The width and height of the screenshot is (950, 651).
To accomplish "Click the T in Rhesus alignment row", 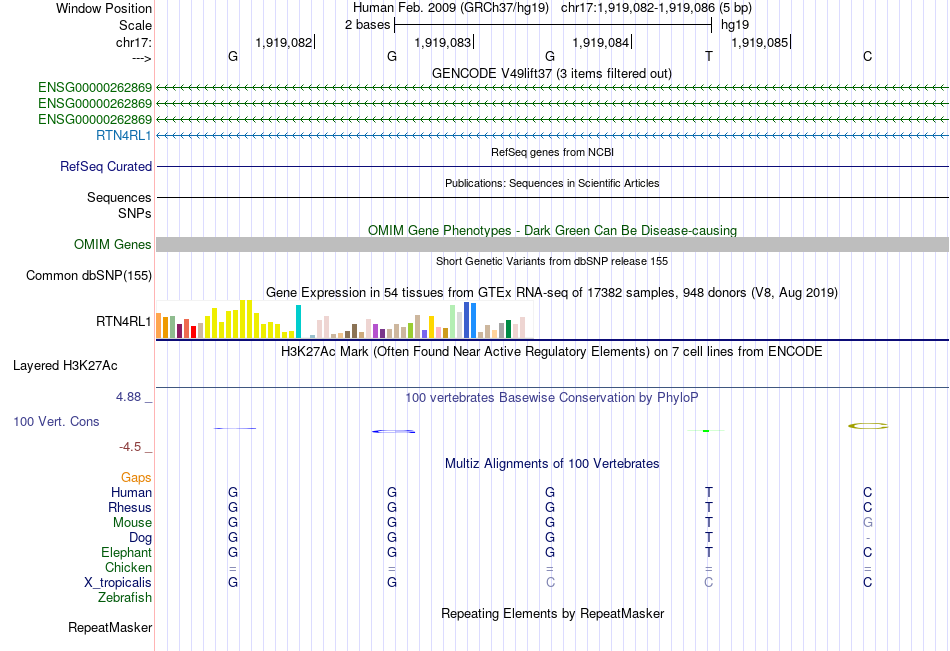I will point(709,507).
